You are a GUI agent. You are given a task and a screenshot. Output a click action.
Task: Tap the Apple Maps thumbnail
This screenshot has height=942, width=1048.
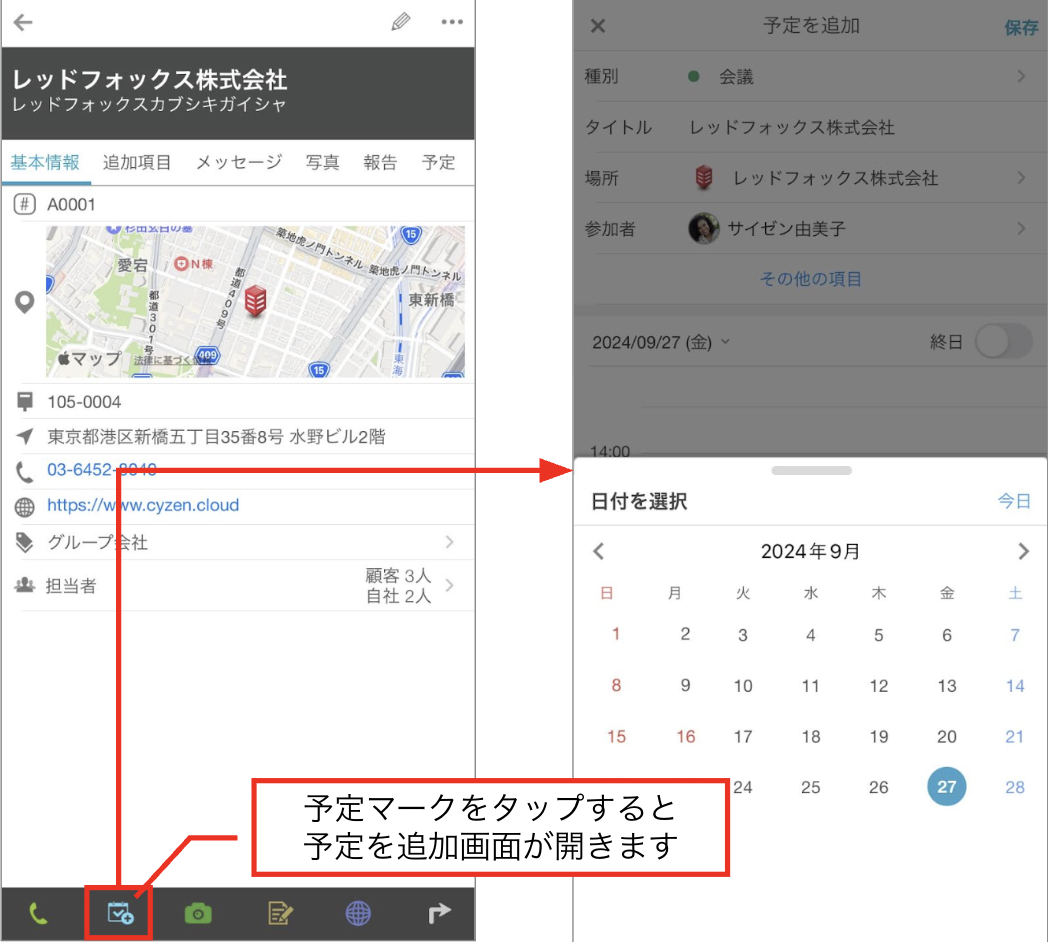[x=255, y=302]
